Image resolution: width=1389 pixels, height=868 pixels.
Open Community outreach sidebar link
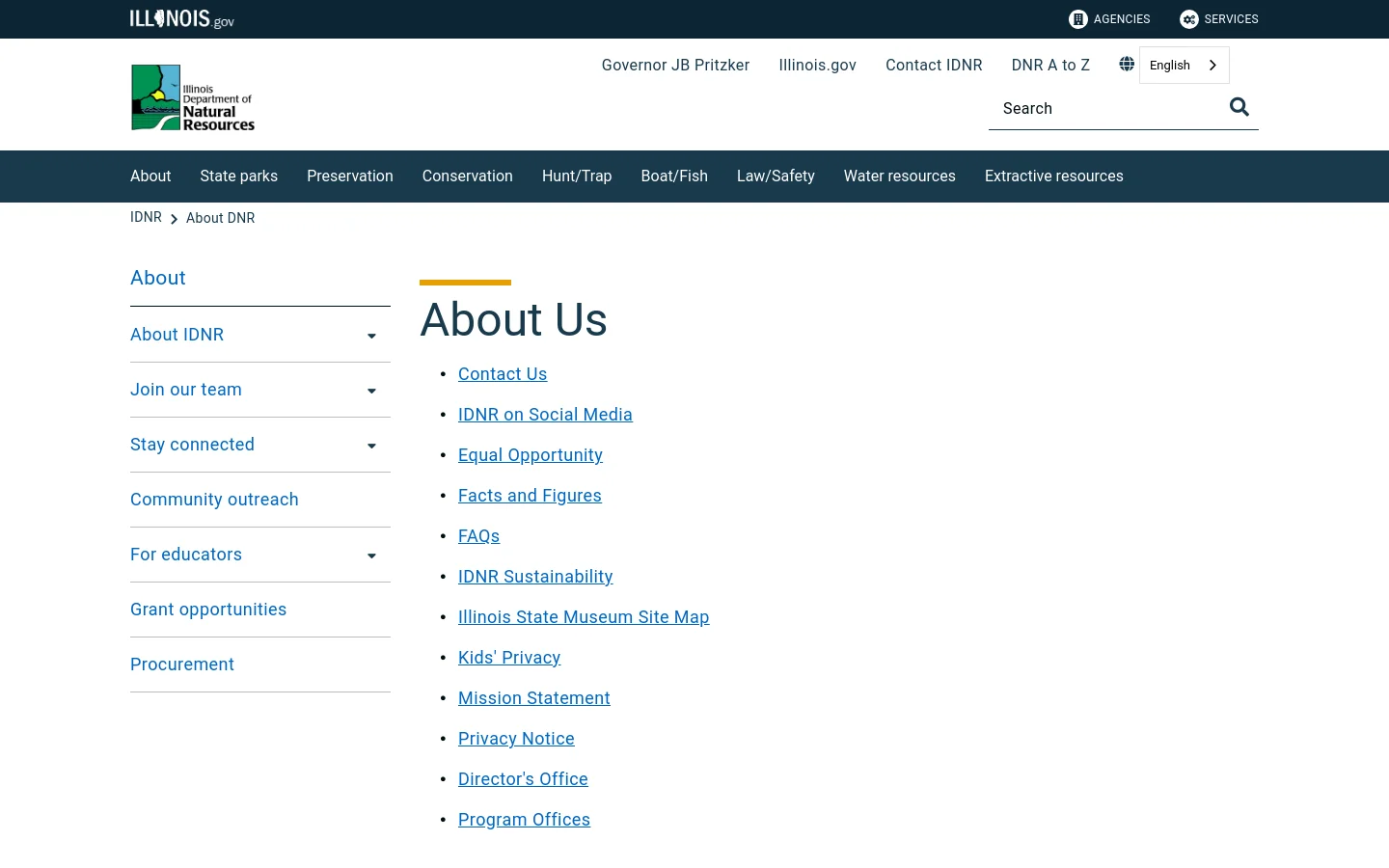pyautogui.click(x=214, y=500)
